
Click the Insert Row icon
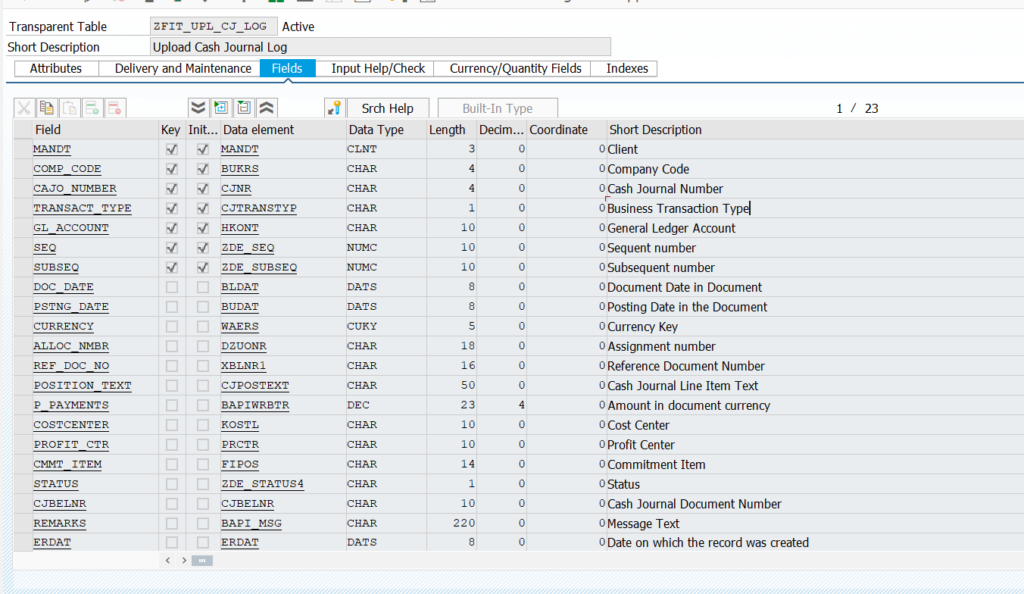click(x=92, y=108)
